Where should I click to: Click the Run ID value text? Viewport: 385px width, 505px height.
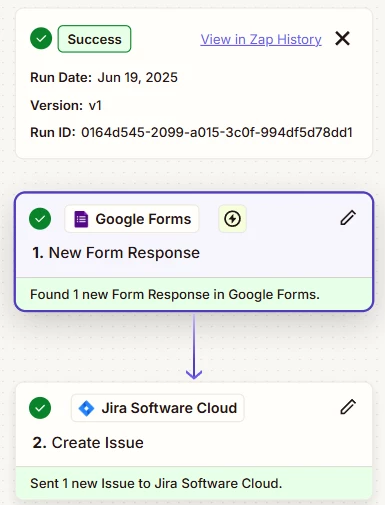tap(217, 132)
